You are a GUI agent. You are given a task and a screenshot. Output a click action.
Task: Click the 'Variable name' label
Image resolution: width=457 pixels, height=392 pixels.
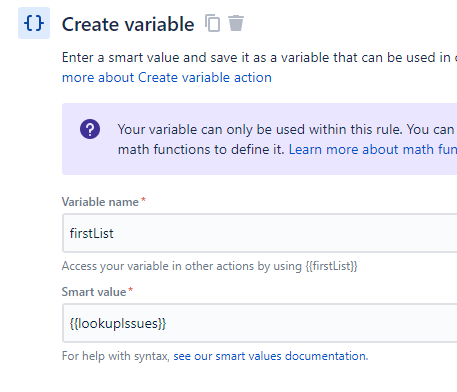[100, 202]
